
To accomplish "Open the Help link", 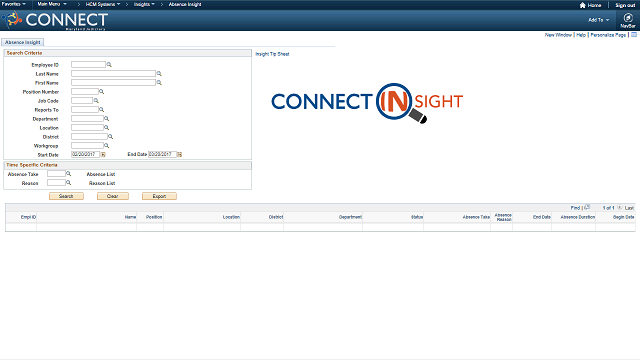I will tap(581, 35).
